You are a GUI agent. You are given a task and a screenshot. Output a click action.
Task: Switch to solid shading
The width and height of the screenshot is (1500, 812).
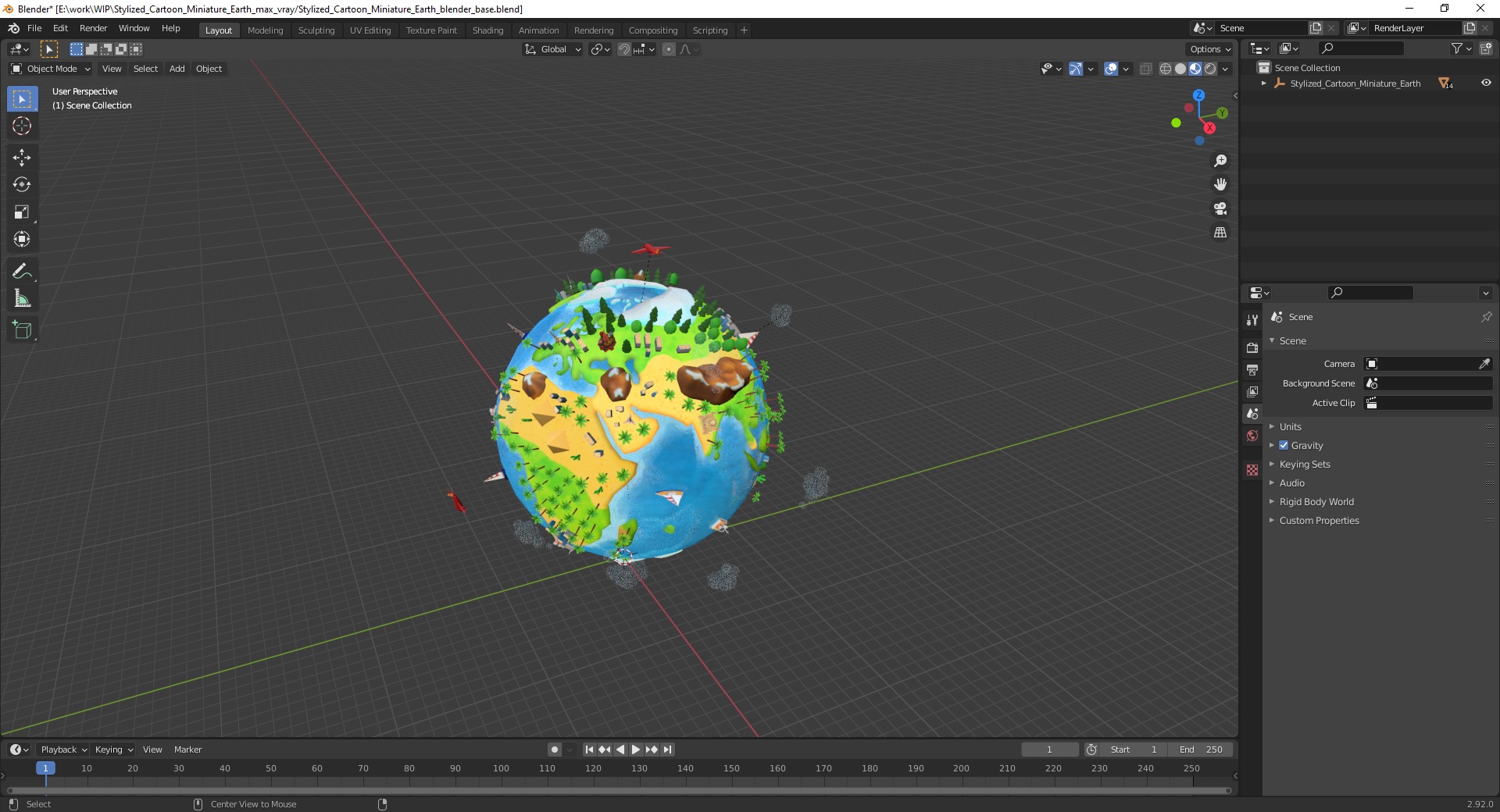click(1180, 69)
